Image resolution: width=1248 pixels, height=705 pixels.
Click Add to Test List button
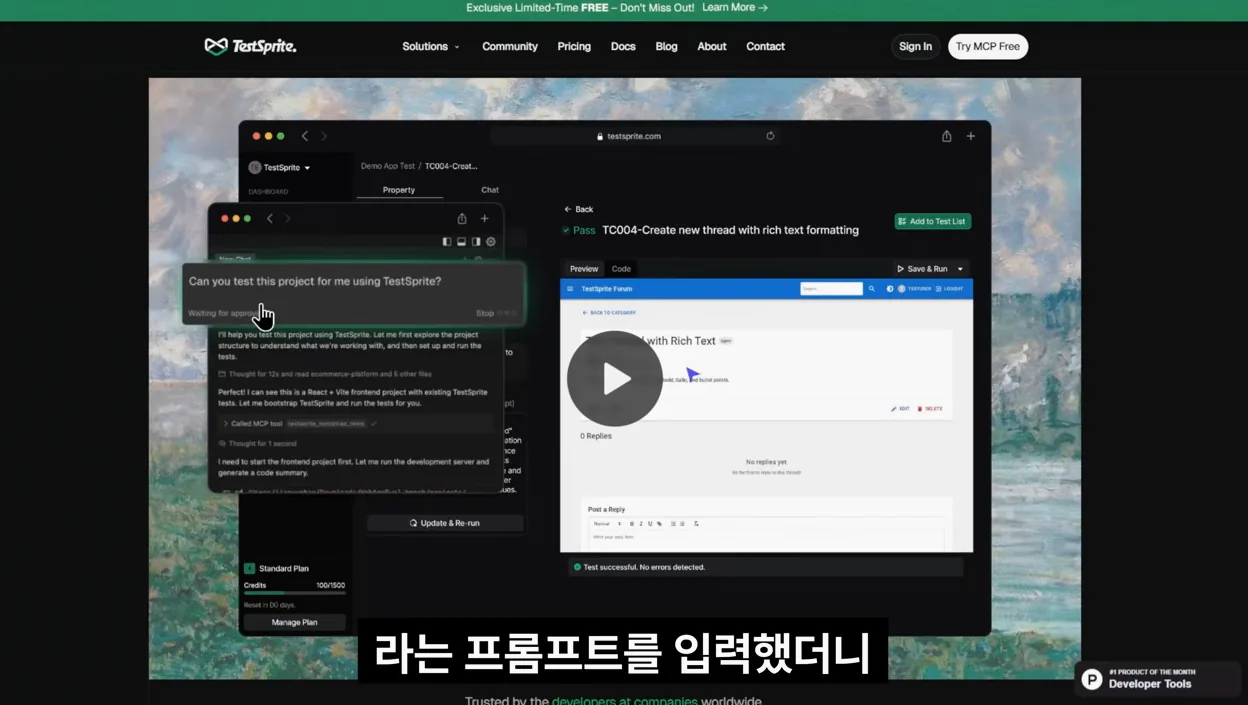click(x=932, y=221)
